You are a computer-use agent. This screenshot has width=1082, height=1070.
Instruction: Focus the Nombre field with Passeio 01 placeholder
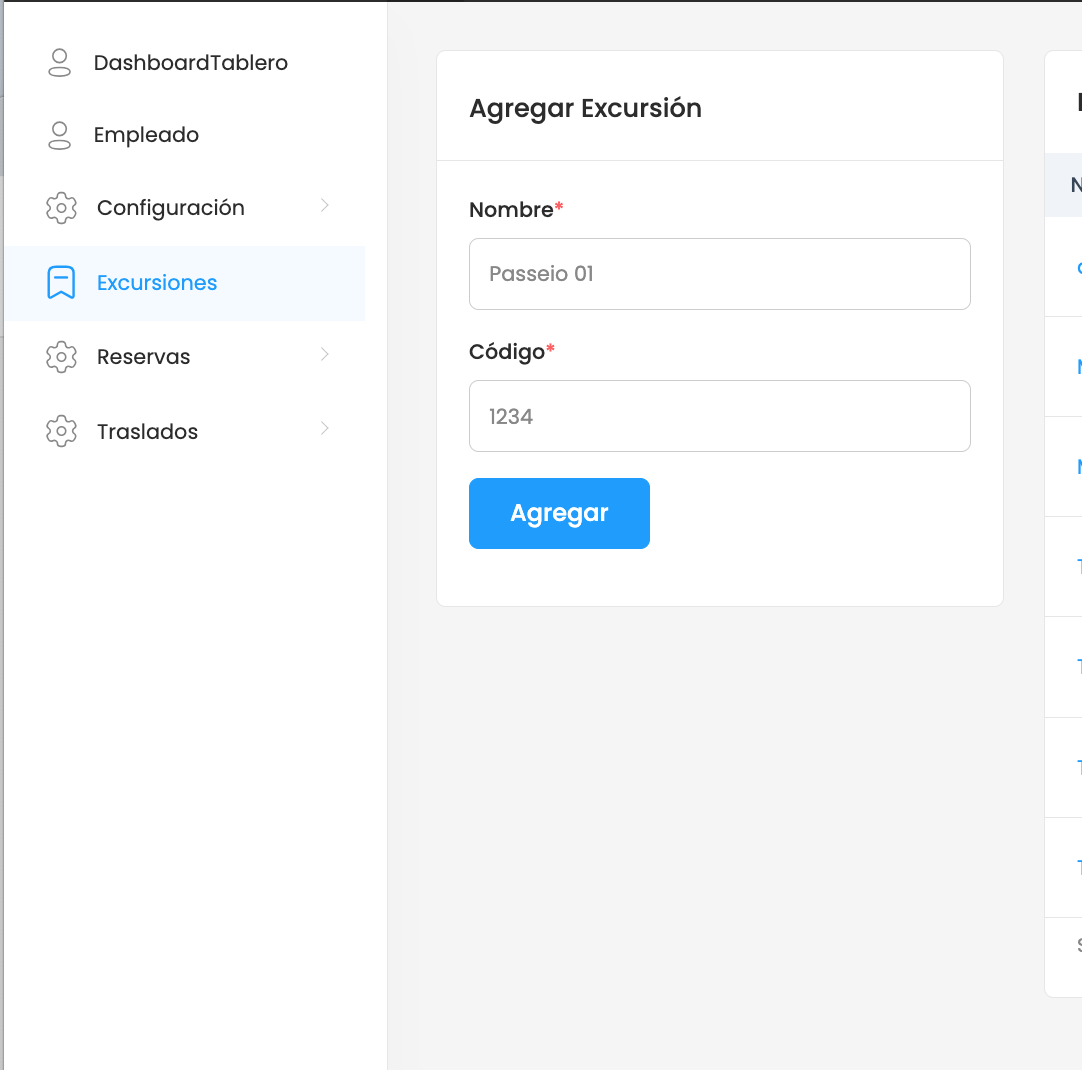719,274
